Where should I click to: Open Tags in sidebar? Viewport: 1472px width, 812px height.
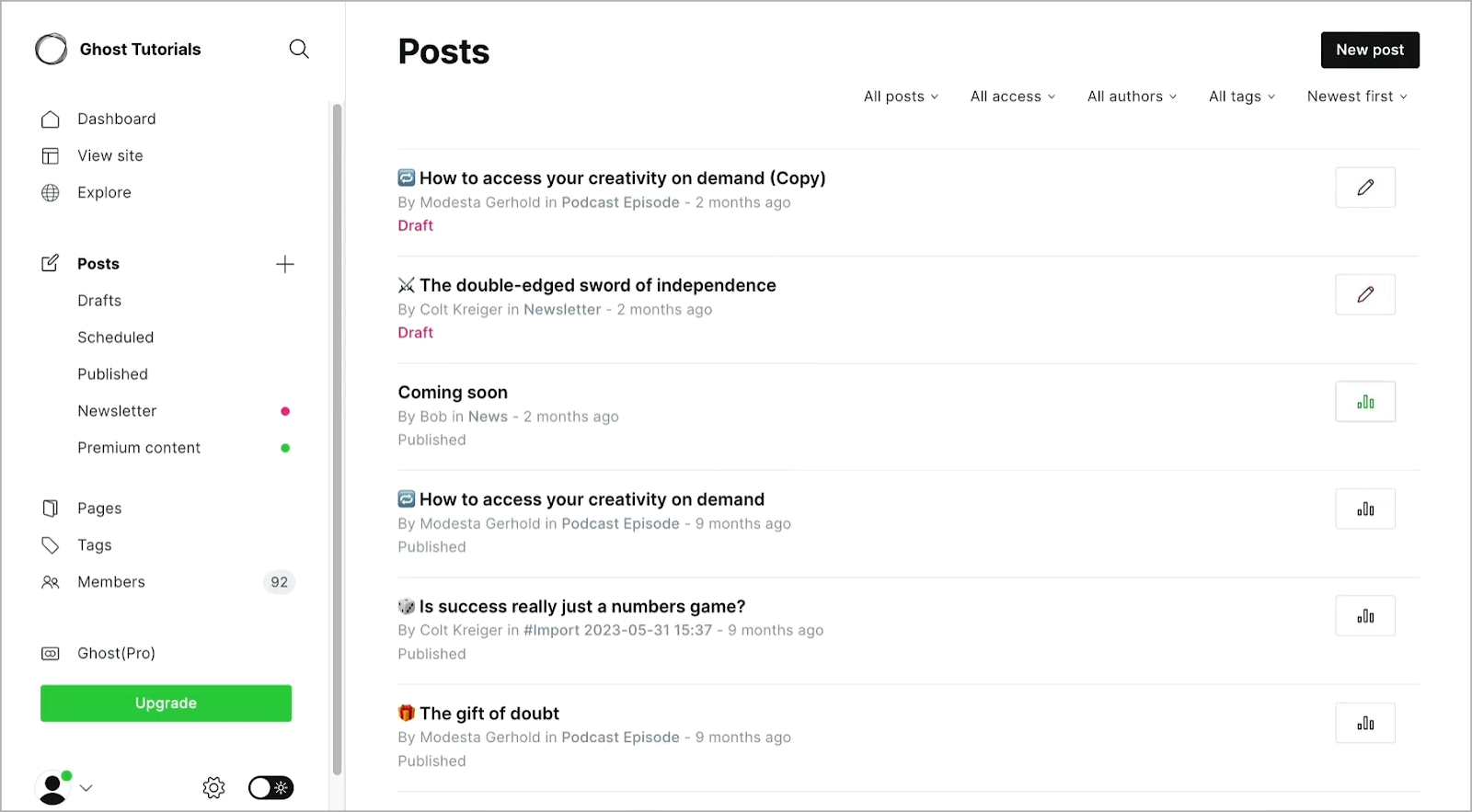tap(95, 545)
